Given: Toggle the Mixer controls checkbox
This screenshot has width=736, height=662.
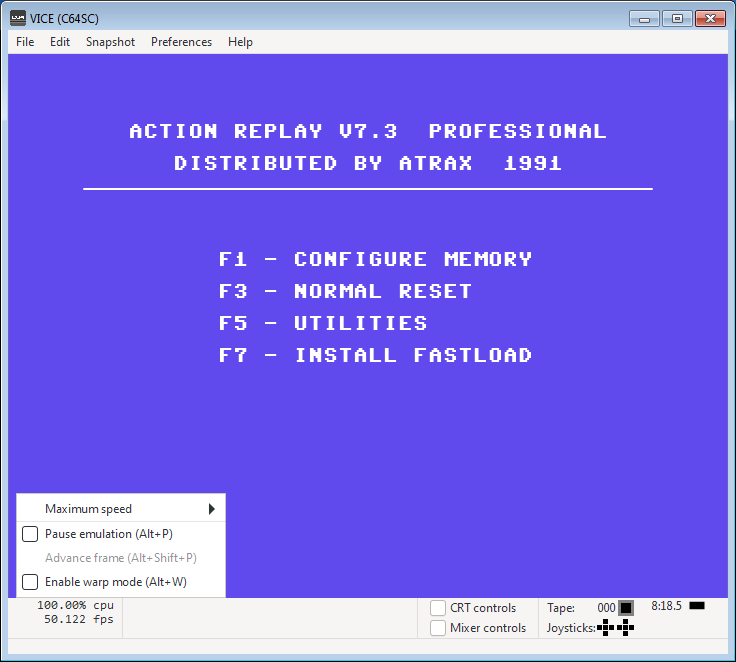Looking at the screenshot, I should [x=437, y=628].
